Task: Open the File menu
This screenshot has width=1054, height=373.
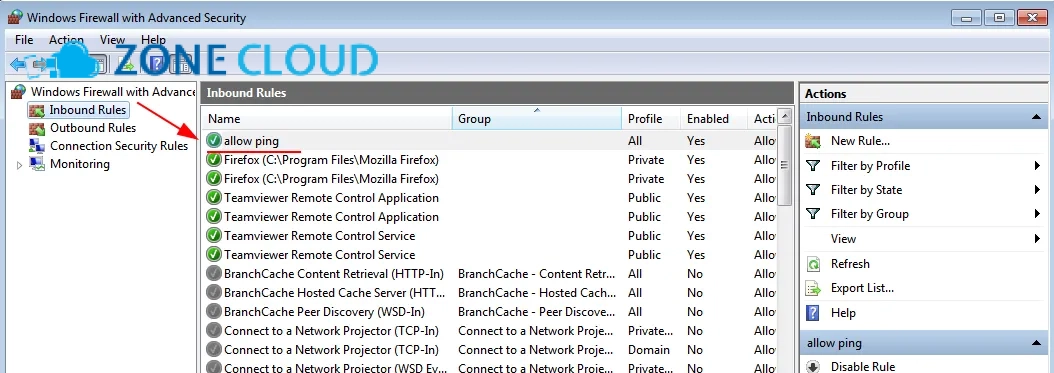Action: pos(24,40)
